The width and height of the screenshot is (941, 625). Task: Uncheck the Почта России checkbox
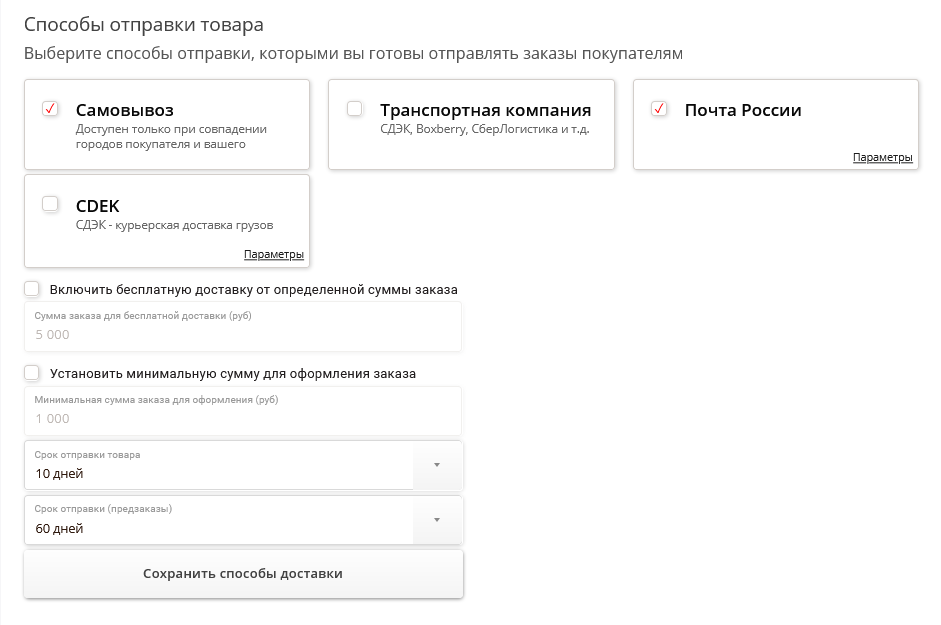pyautogui.click(x=659, y=109)
